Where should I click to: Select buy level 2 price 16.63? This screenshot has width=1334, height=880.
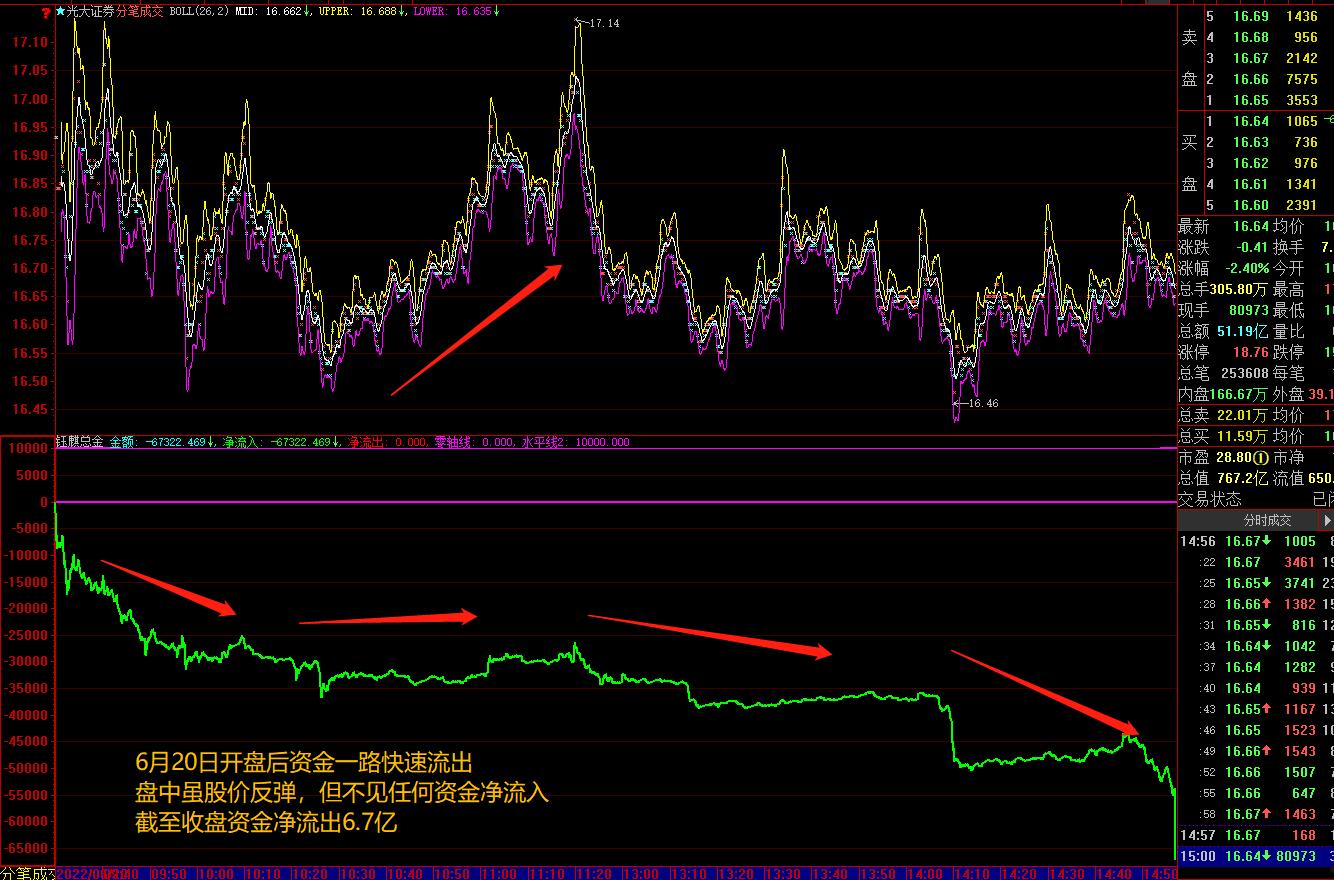pyautogui.click(x=1250, y=142)
